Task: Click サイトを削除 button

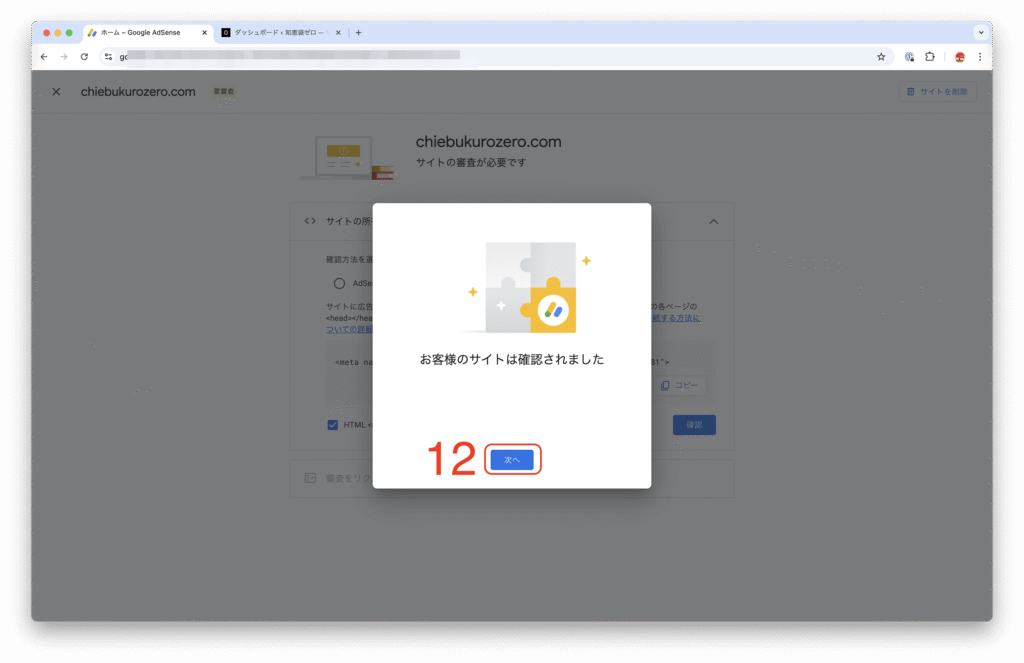Action: [938, 91]
